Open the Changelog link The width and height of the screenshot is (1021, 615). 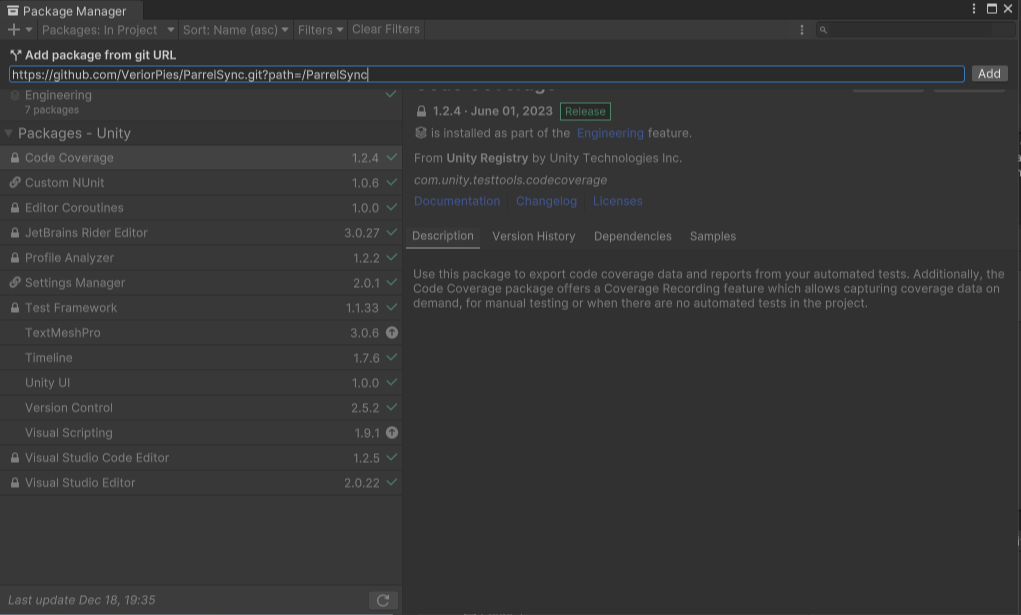click(546, 201)
